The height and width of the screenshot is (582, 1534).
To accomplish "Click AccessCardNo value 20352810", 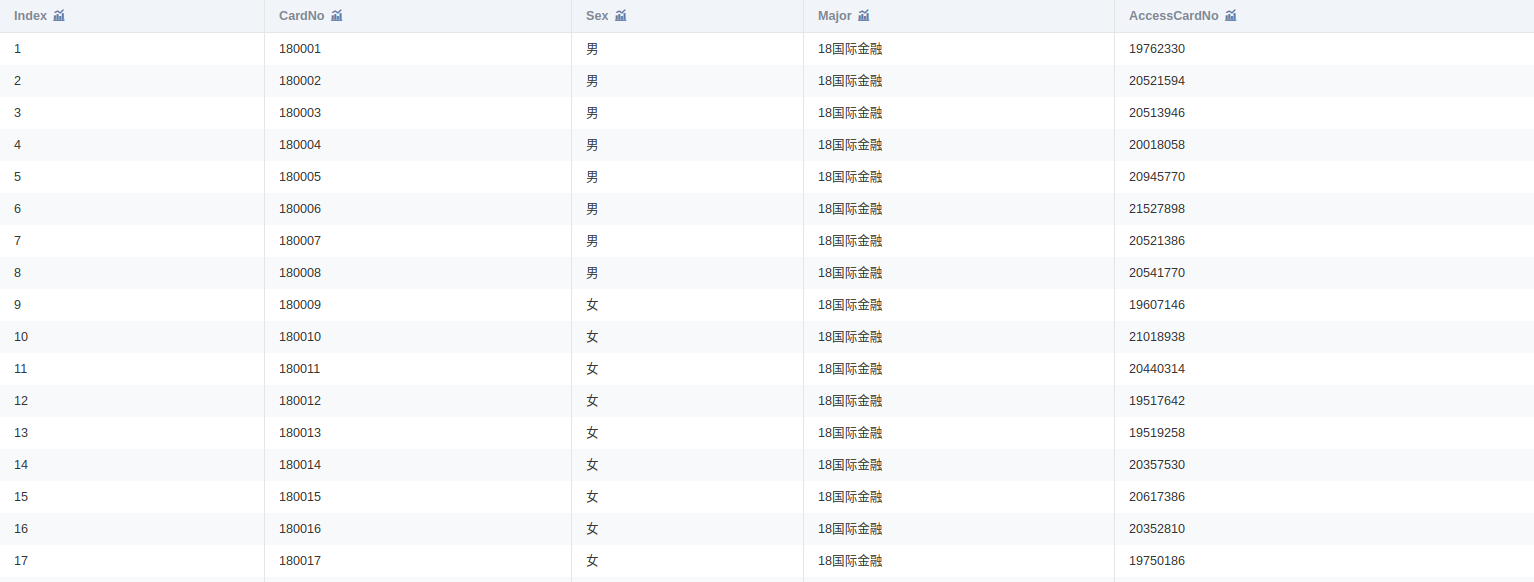I will [1157, 529].
